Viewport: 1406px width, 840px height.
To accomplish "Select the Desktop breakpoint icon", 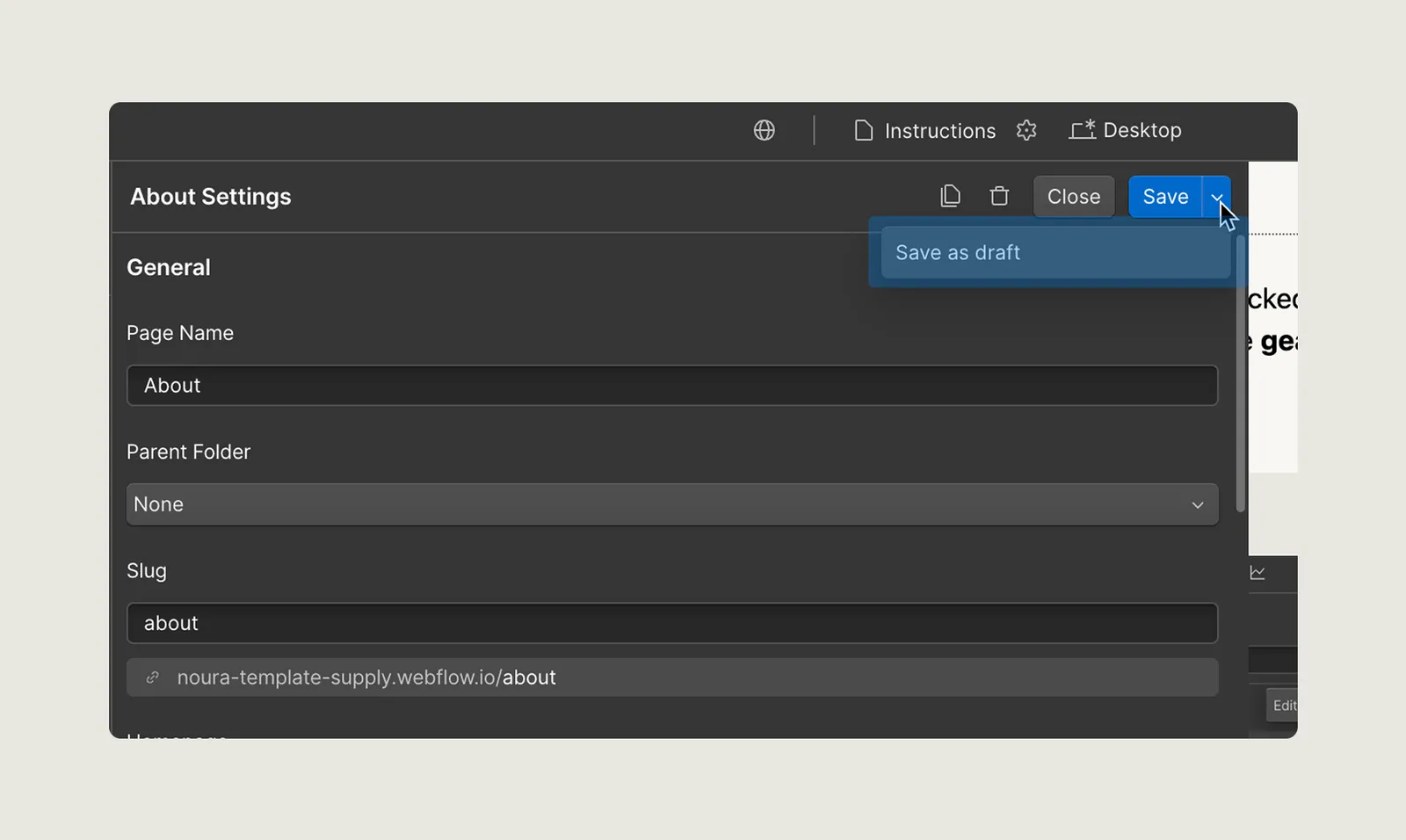I will click(x=1083, y=129).
